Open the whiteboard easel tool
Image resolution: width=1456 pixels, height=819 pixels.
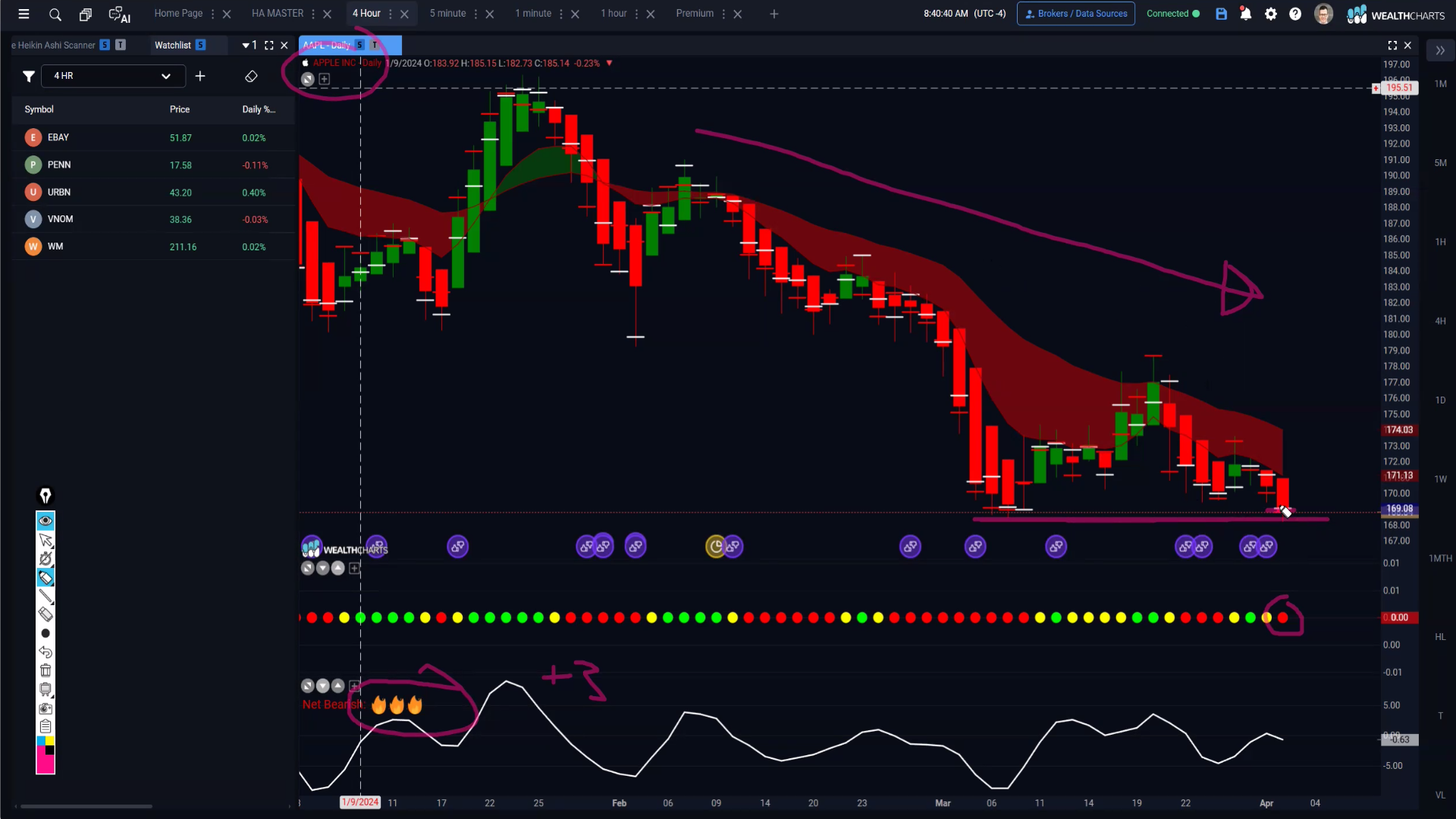45,689
